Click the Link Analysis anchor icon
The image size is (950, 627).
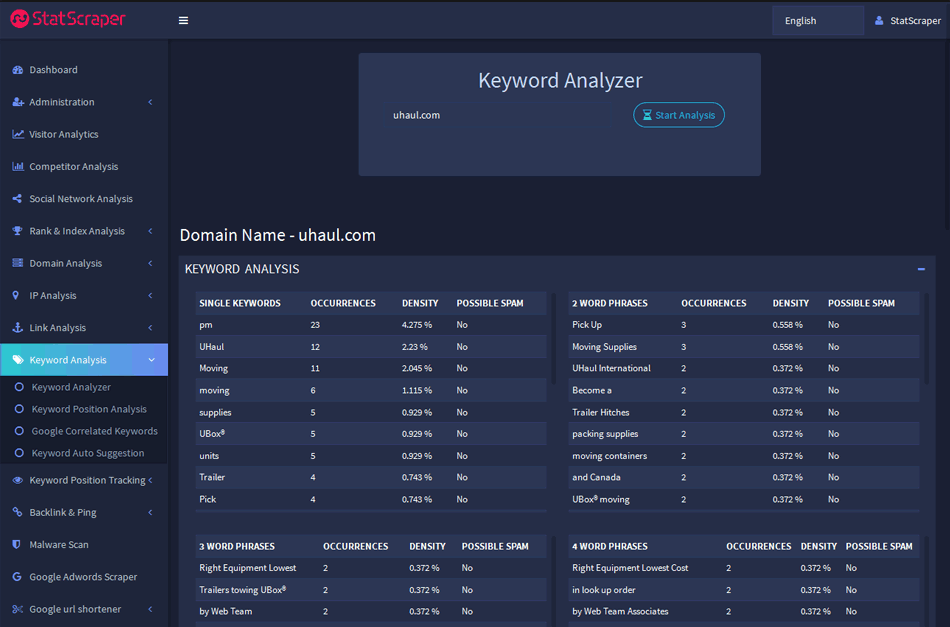[x=18, y=327]
